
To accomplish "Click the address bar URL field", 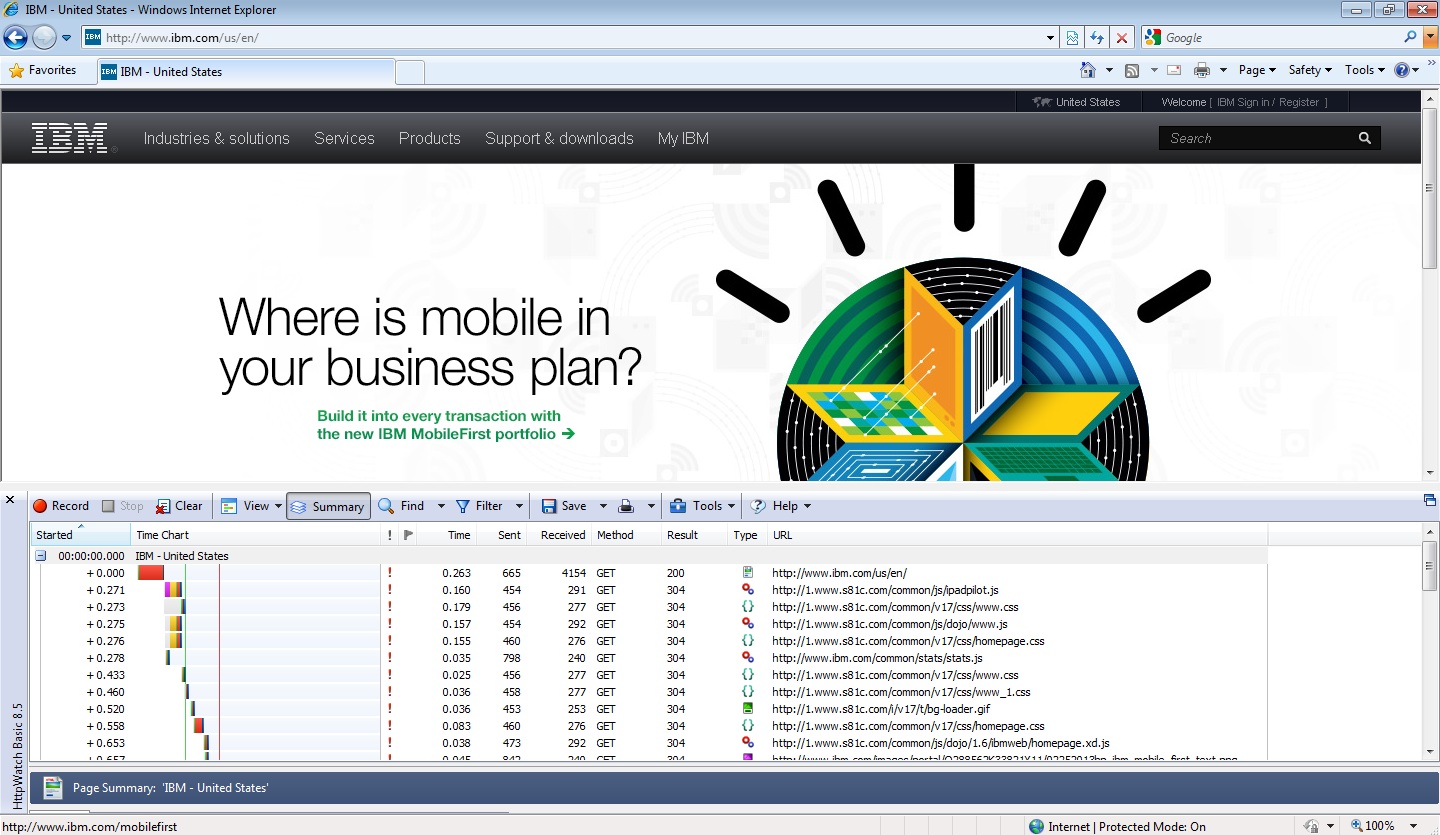I will click(570, 38).
